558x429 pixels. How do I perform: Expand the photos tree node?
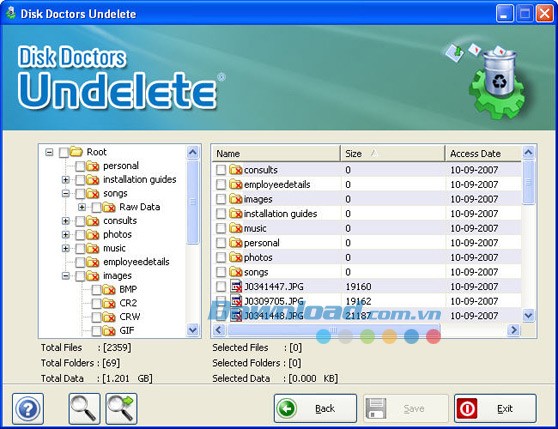click(65, 235)
